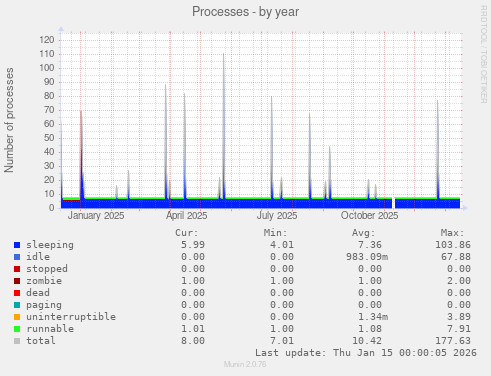Click the uninterruptible max value 3.89
This screenshot has height=376, width=491.
click(459, 317)
